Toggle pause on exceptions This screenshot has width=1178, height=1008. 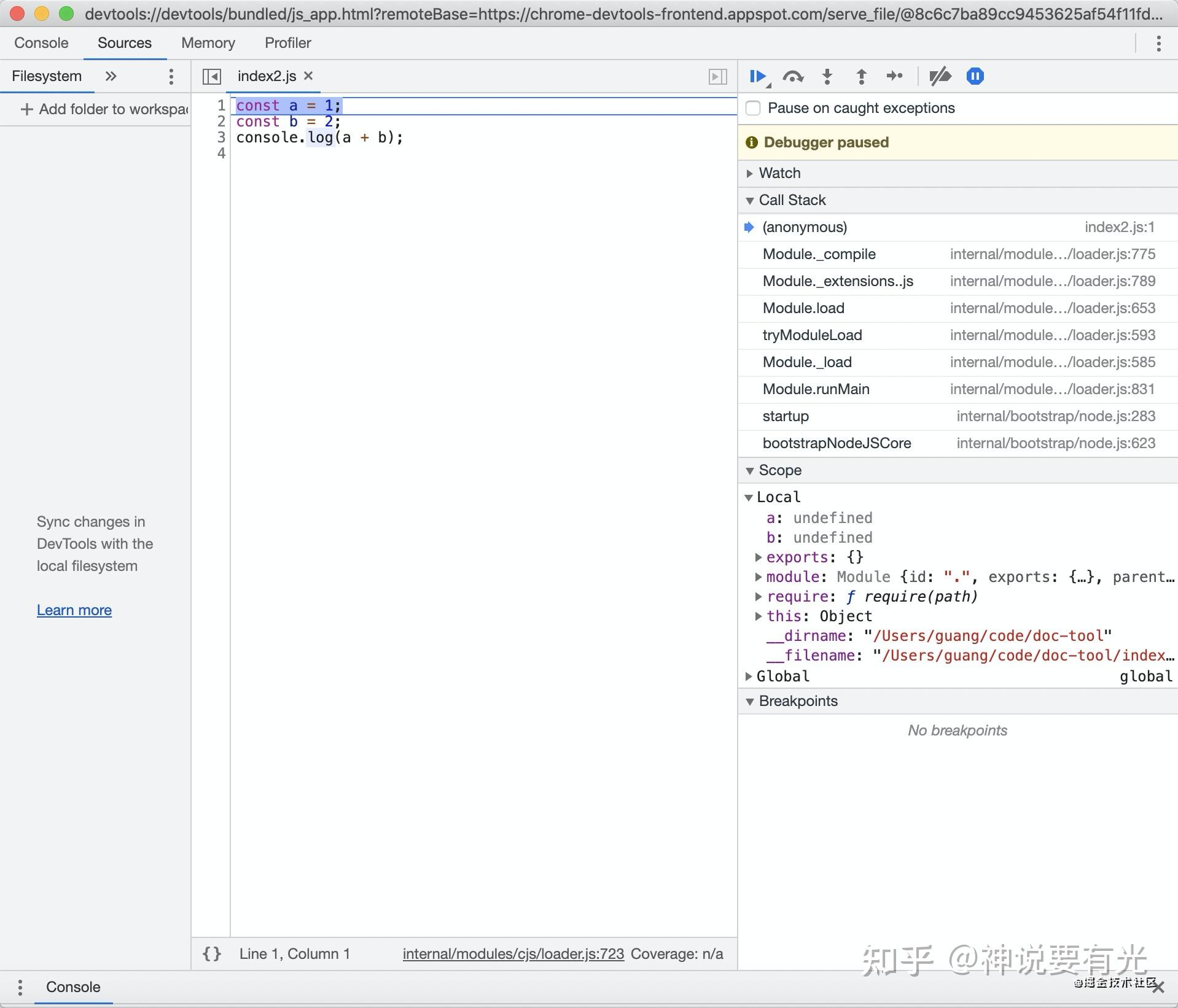tap(975, 76)
